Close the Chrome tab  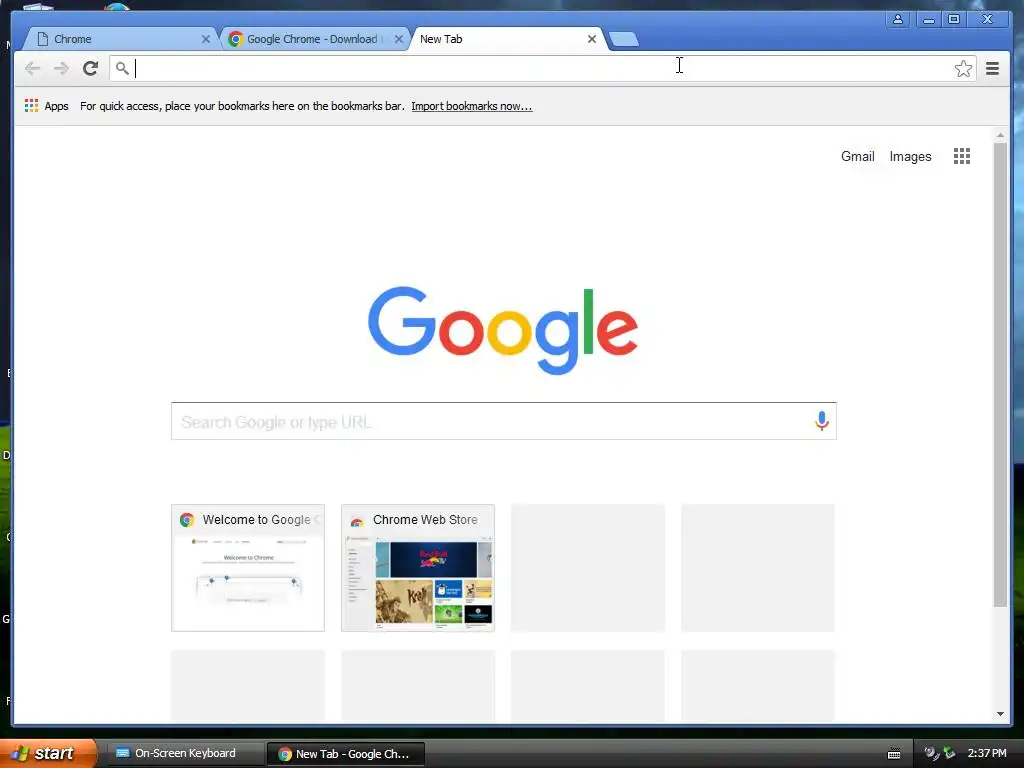(x=206, y=39)
